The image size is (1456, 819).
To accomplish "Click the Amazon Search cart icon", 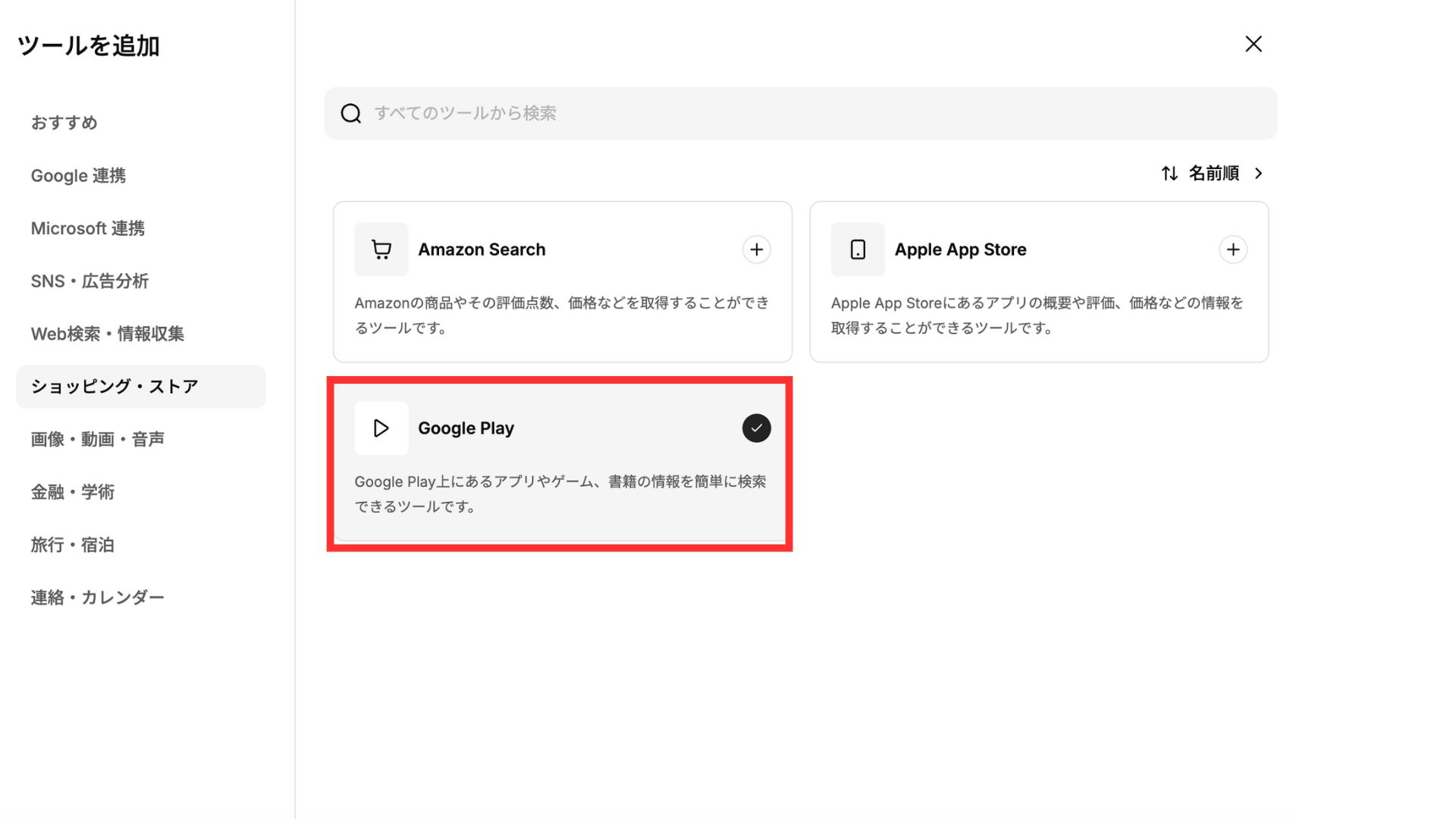I will (x=381, y=249).
